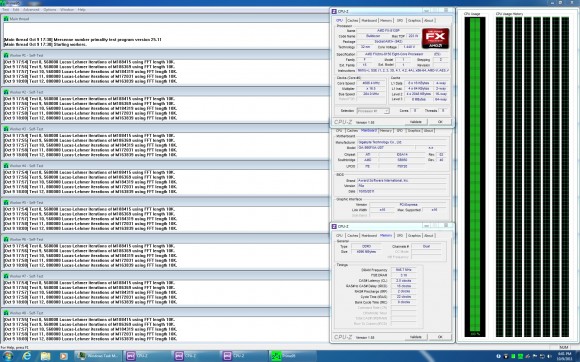The width and height of the screenshot is (580, 362).
Task: Click the Mainboard Manufacturer value field
Action: click(x=402, y=142)
